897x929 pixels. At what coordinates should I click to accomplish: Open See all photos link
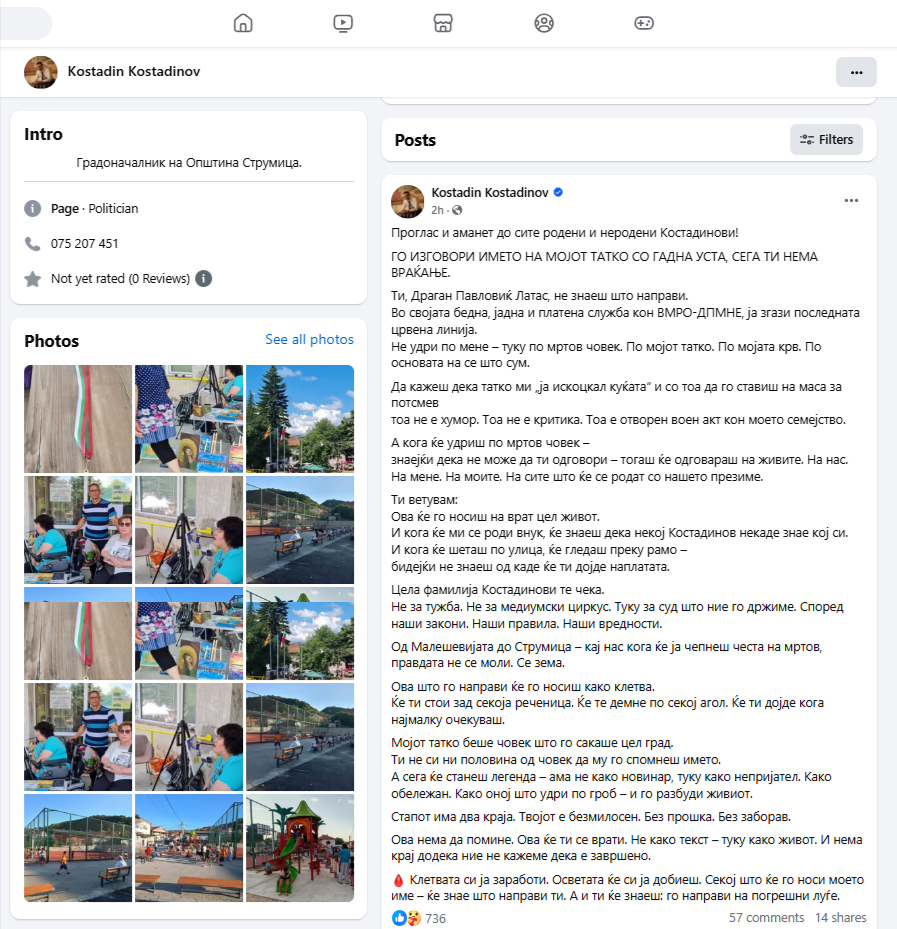click(x=309, y=339)
